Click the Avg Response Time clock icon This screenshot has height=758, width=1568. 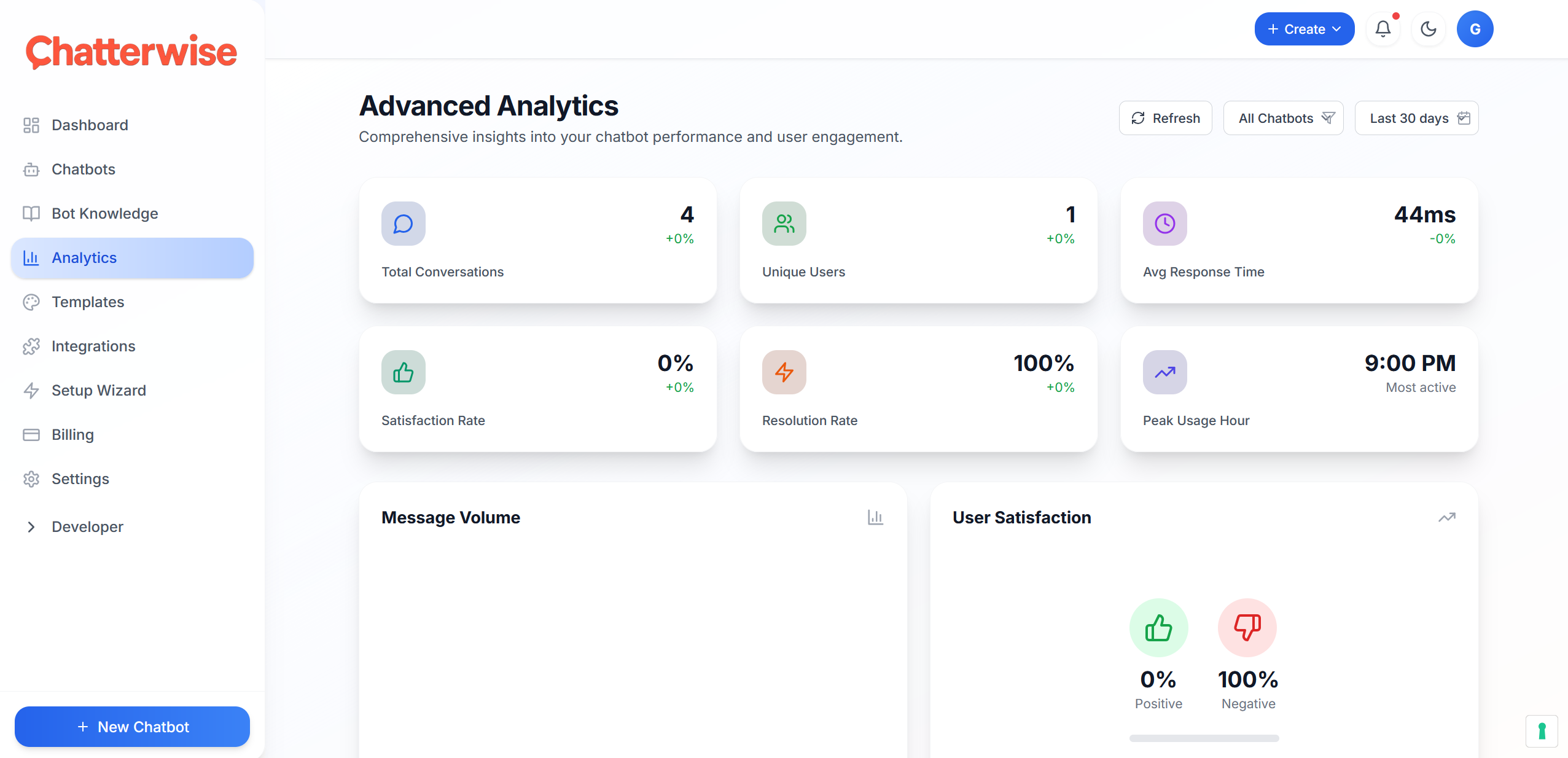[x=1164, y=224]
